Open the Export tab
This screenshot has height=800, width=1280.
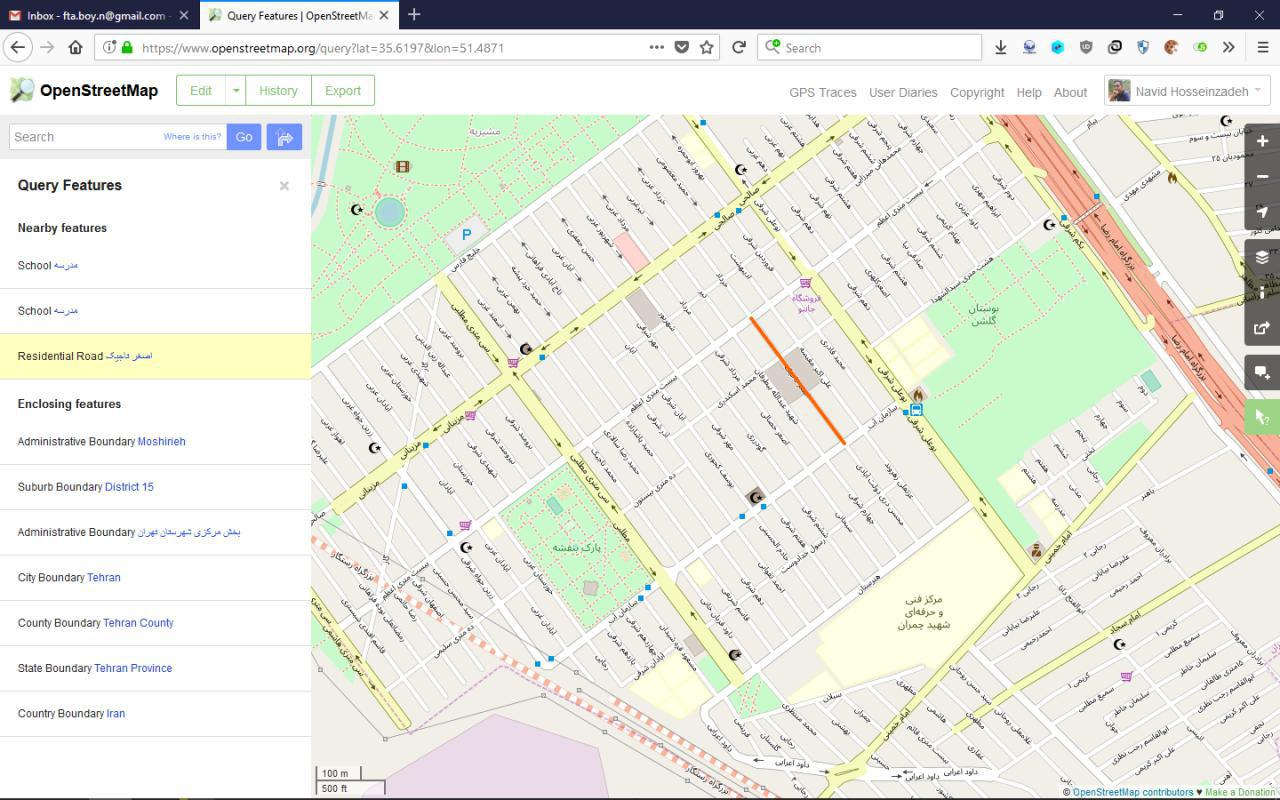[343, 90]
